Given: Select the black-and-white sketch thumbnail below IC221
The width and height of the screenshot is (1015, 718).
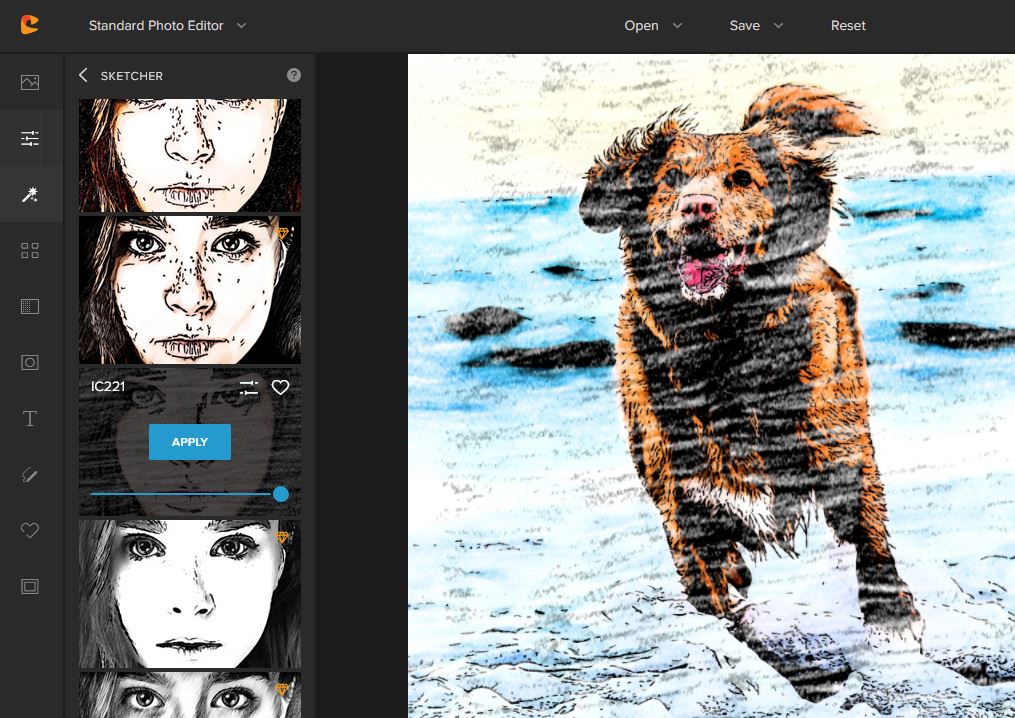Looking at the screenshot, I should [189, 593].
